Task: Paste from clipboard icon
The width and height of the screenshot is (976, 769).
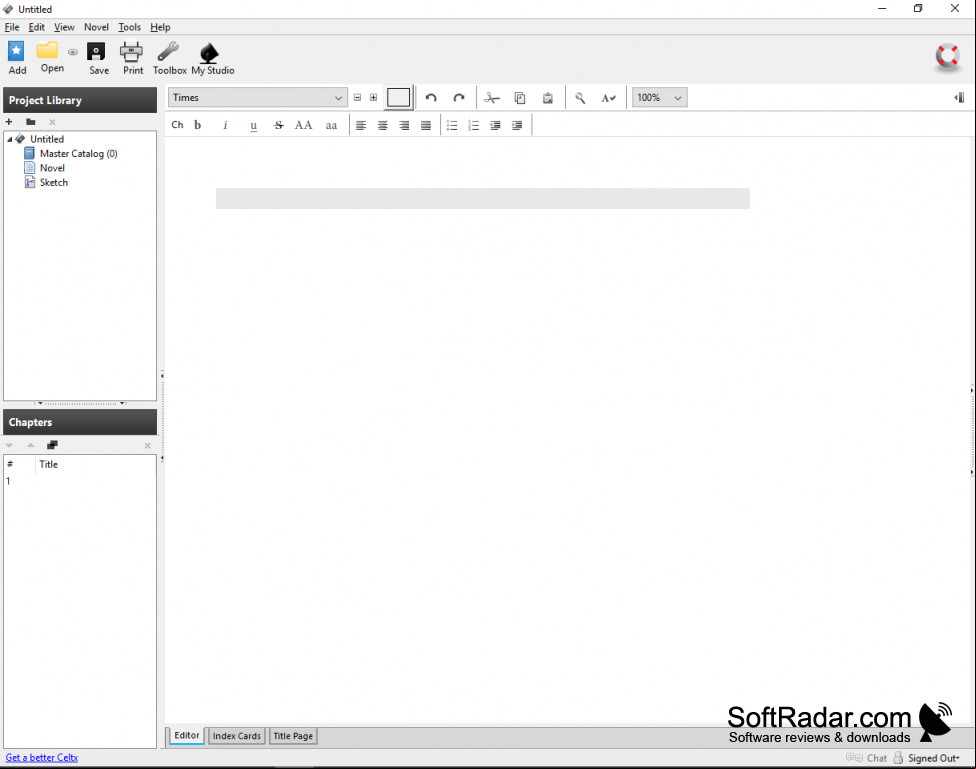Action: coord(548,98)
